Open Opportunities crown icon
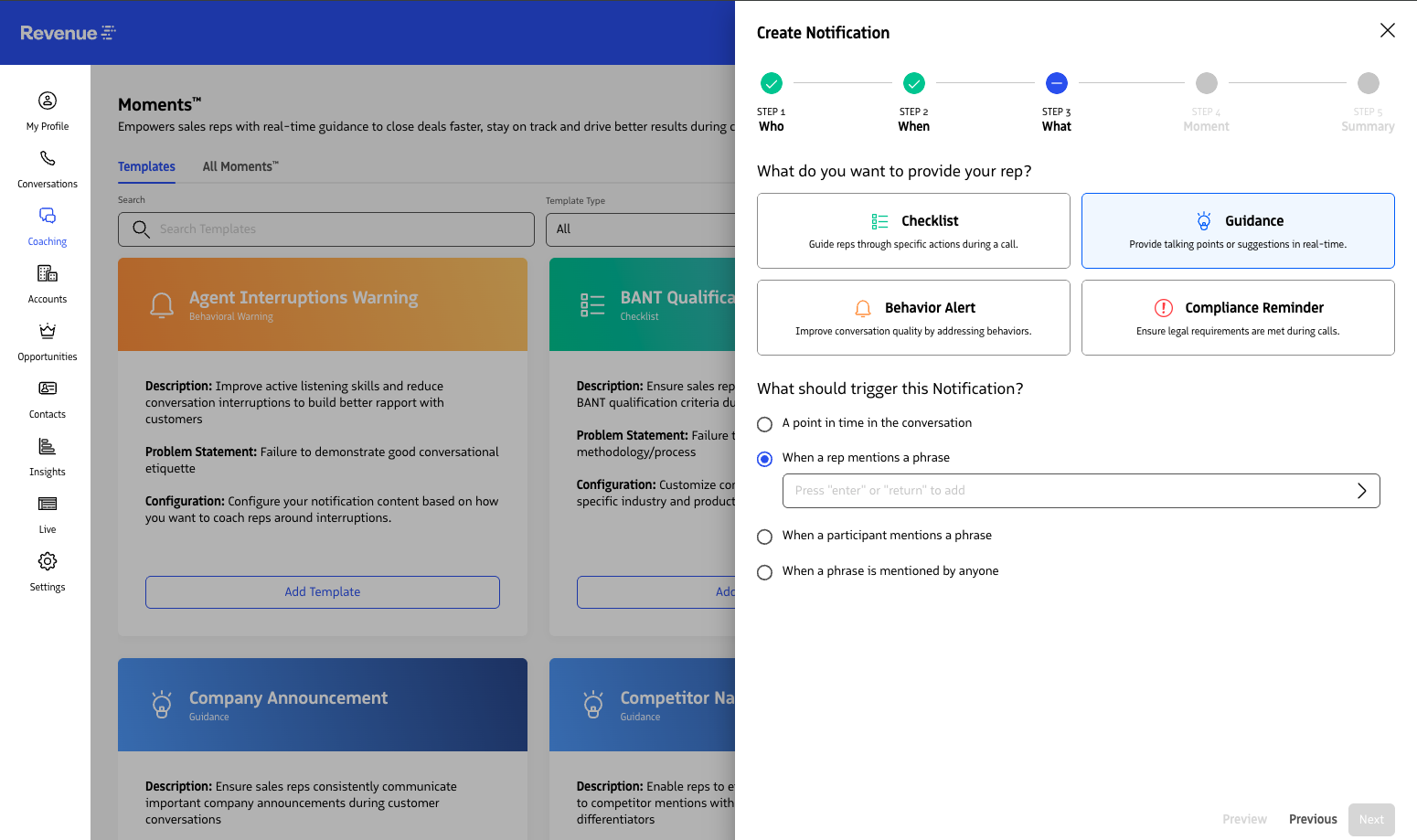Viewport: 1417px width, 840px height. pyautogui.click(x=48, y=332)
